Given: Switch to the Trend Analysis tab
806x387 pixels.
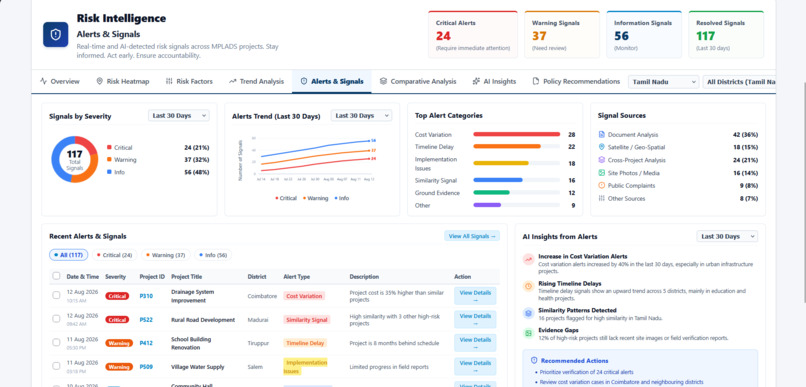Looking at the screenshot, I should [x=256, y=81].
